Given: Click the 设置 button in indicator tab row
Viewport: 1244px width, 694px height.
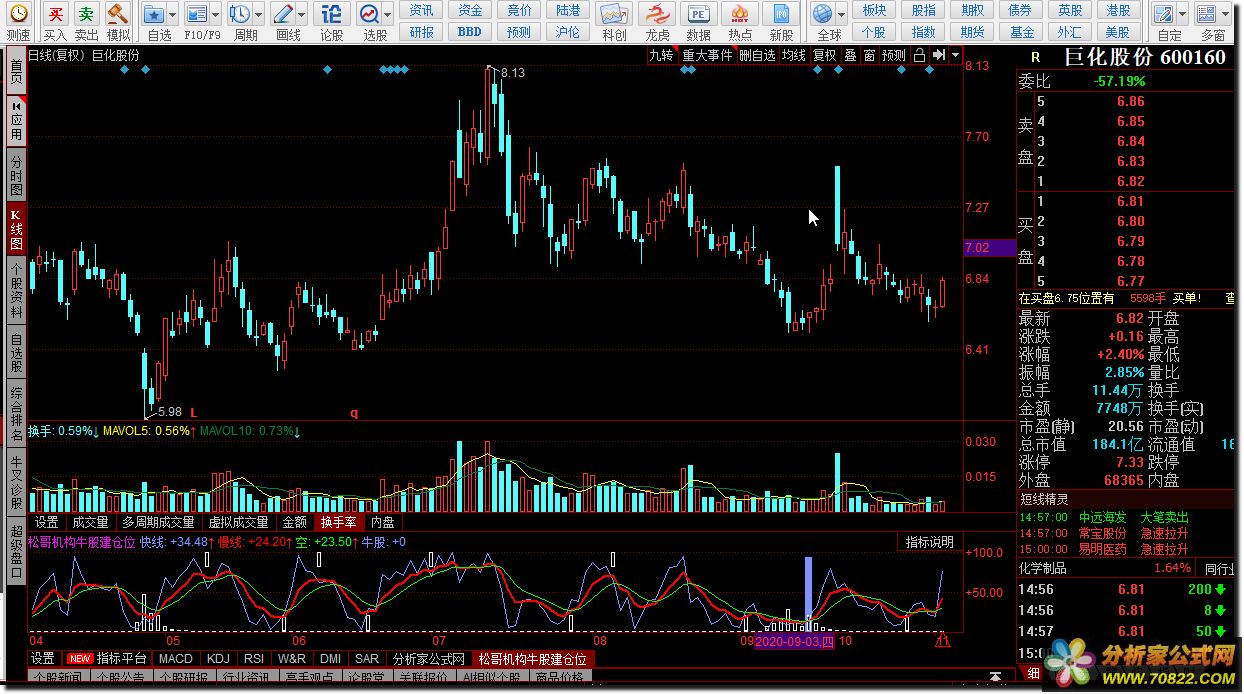Looking at the screenshot, I should point(43,659).
